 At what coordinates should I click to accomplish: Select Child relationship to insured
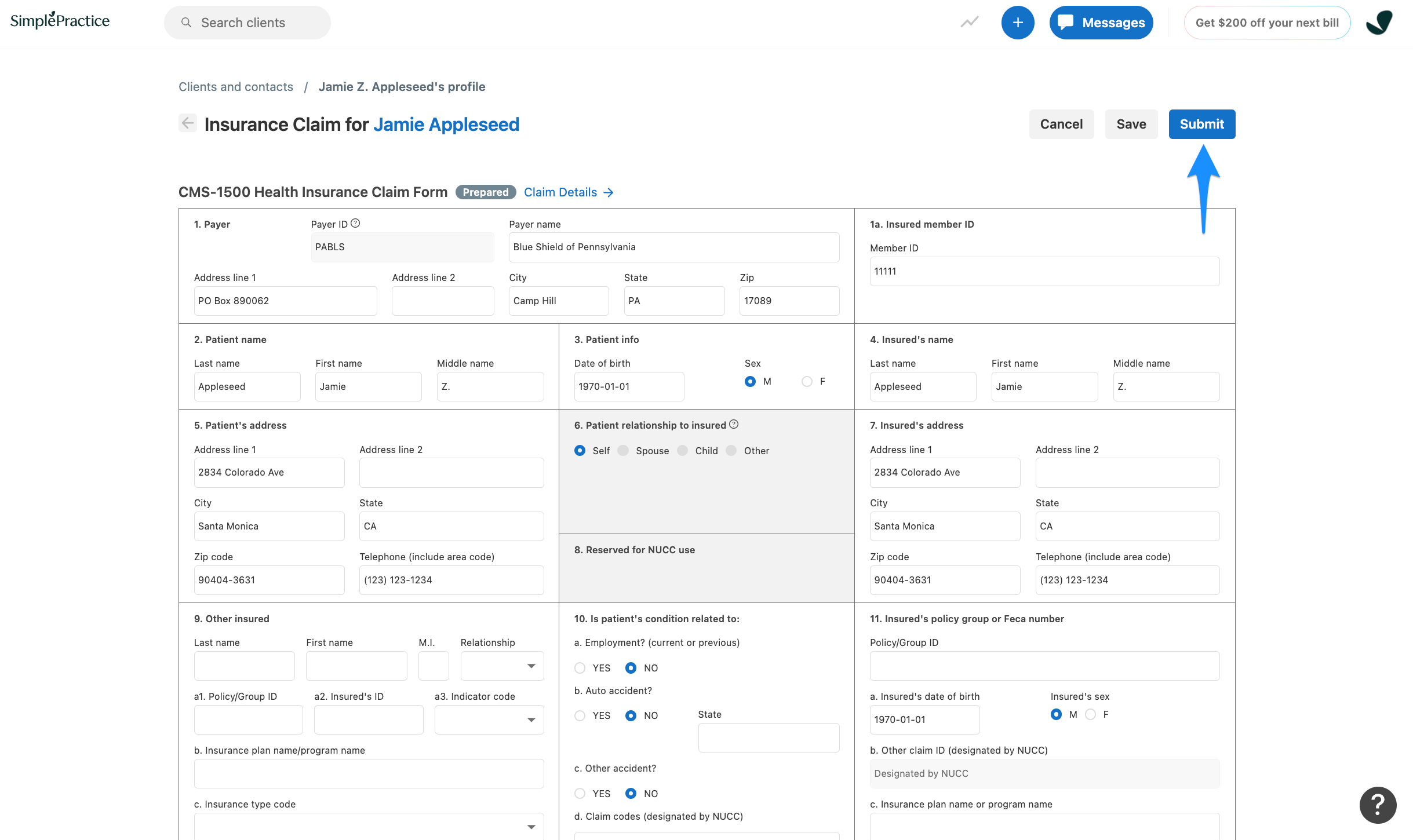point(683,450)
